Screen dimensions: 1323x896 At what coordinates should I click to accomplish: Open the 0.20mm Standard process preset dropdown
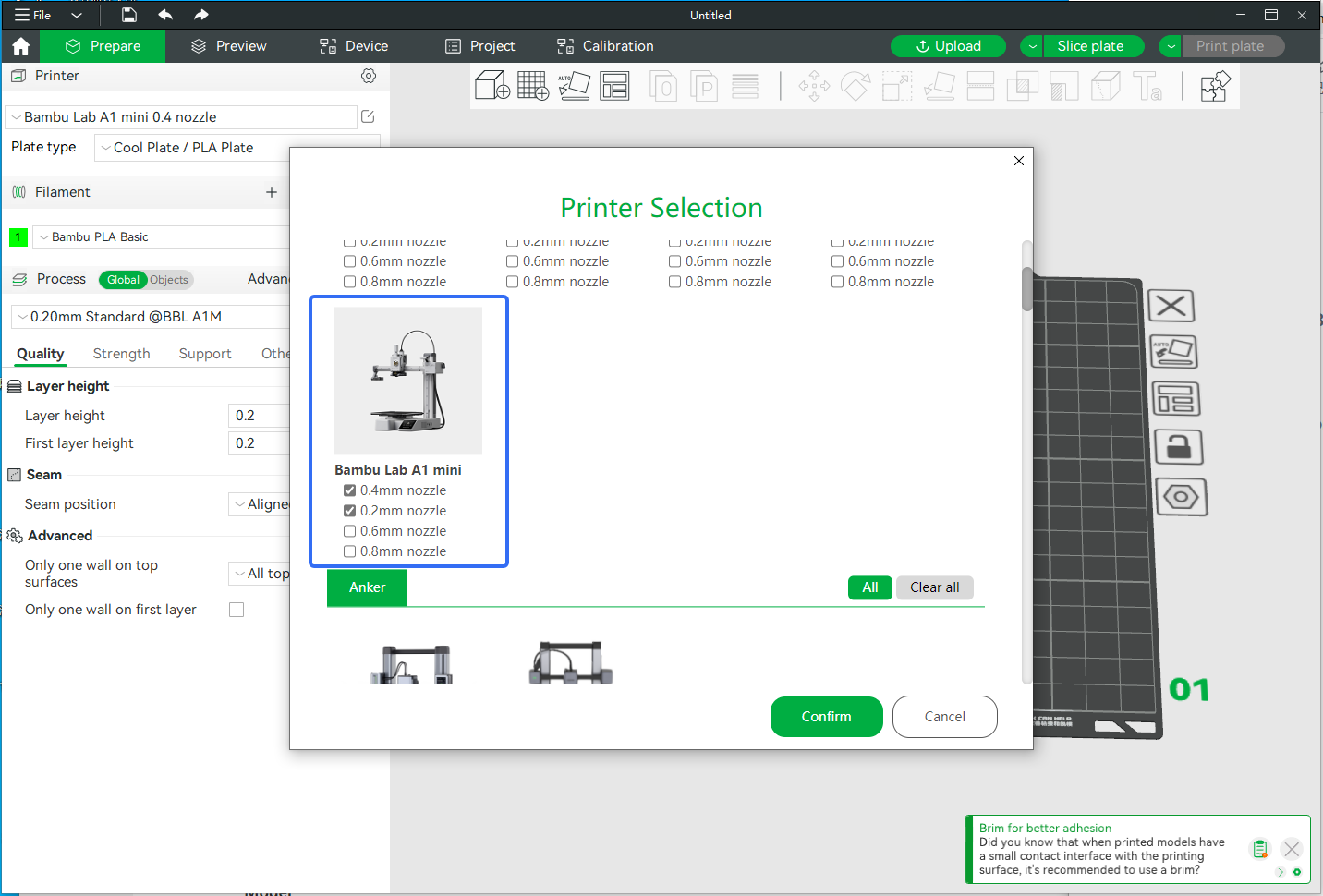(152, 317)
